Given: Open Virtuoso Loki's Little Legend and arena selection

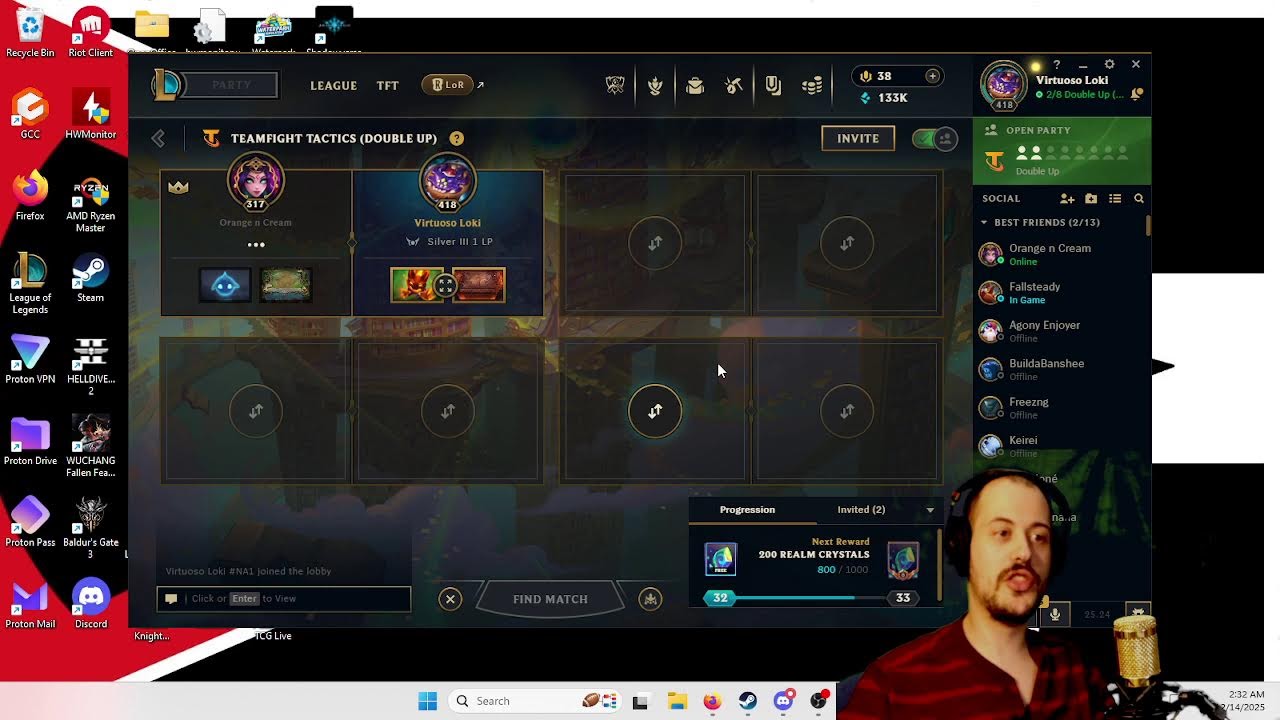Looking at the screenshot, I should [447, 286].
